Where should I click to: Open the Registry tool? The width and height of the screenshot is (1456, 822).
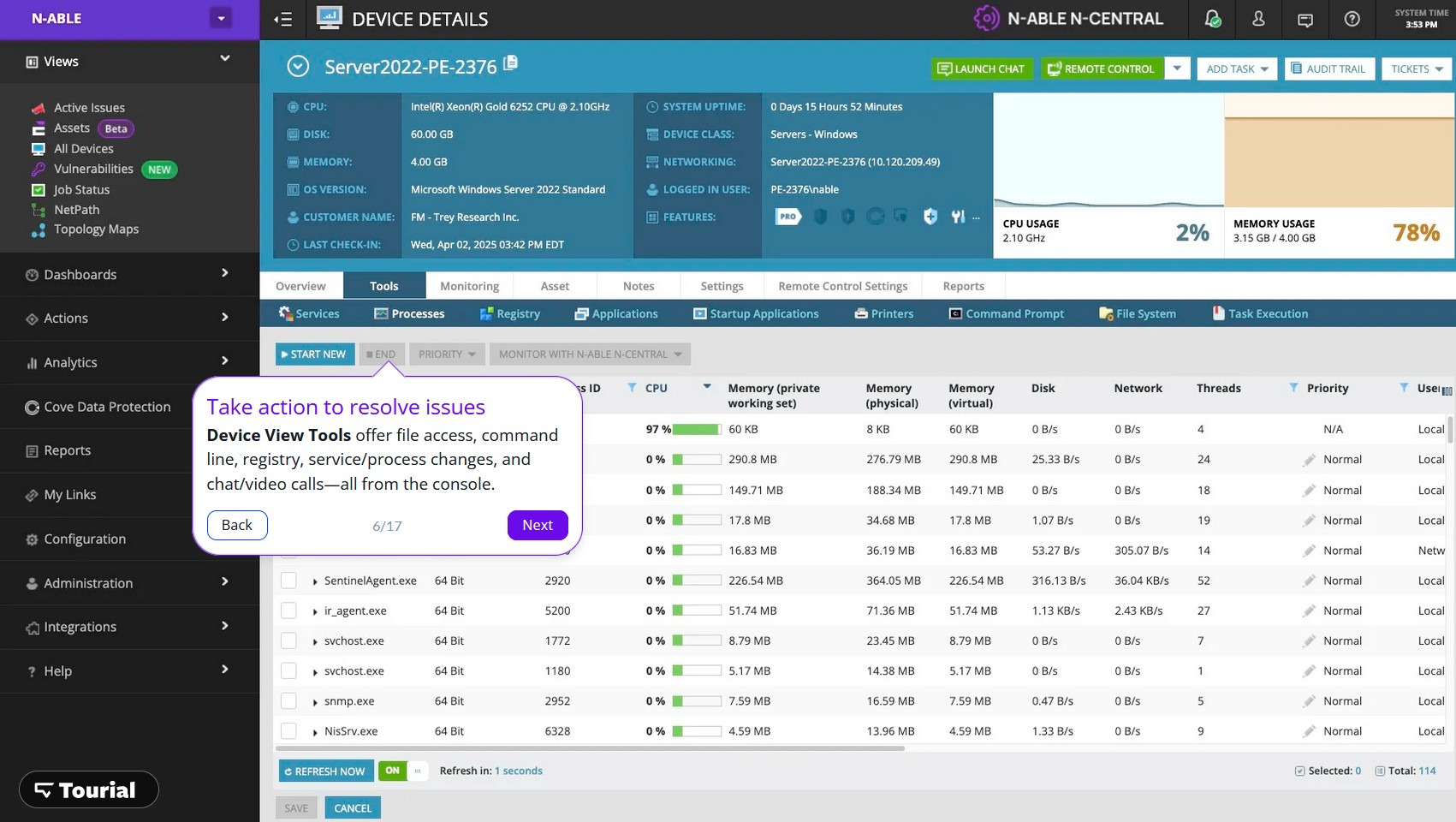click(510, 313)
